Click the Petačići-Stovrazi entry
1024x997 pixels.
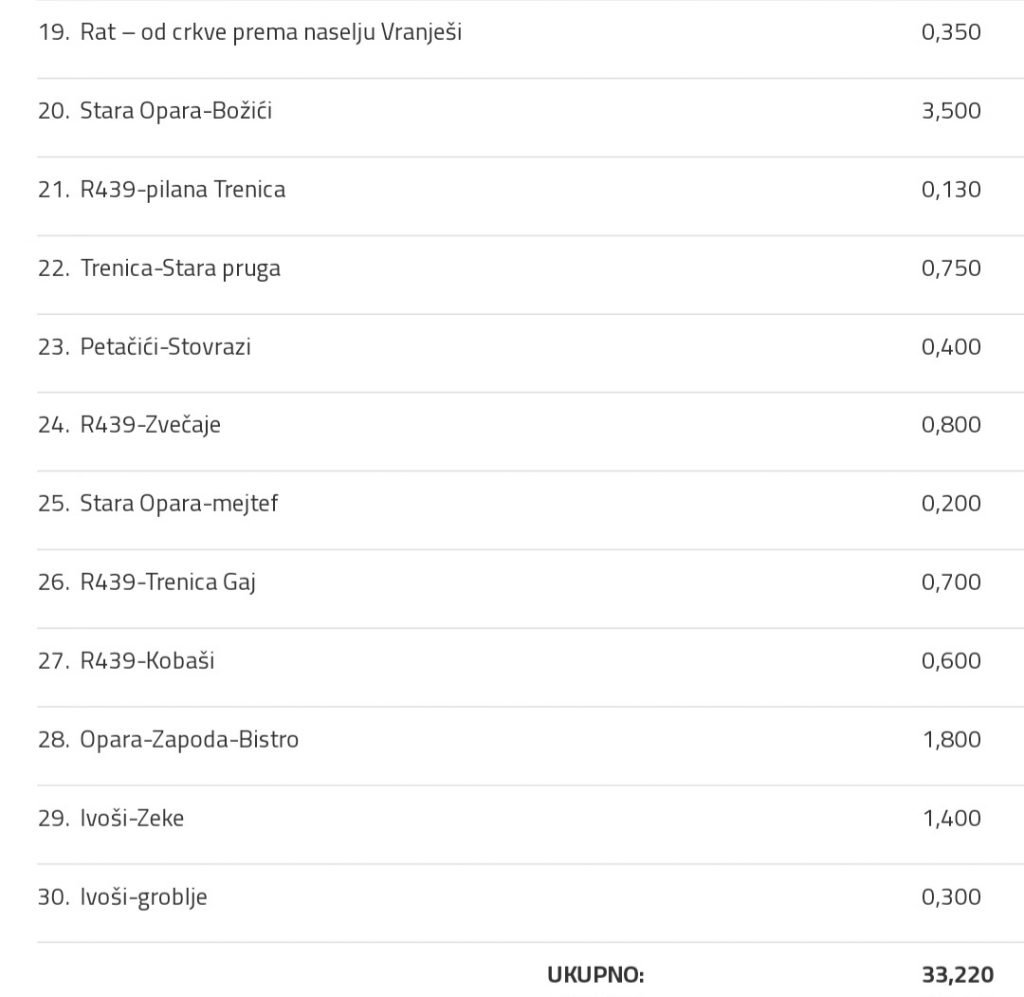165,347
